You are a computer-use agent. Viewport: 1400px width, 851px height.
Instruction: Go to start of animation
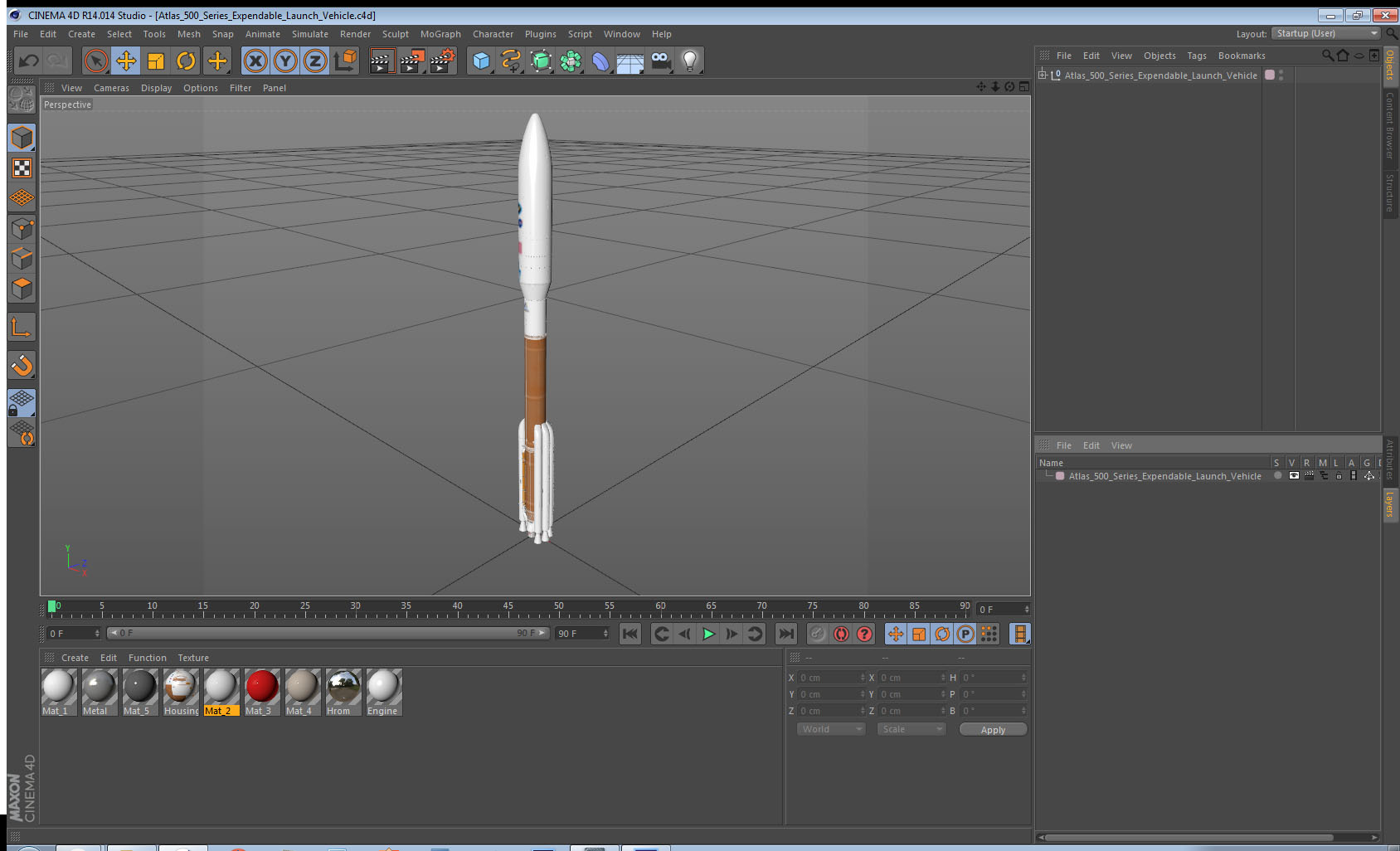tap(630, 634)
